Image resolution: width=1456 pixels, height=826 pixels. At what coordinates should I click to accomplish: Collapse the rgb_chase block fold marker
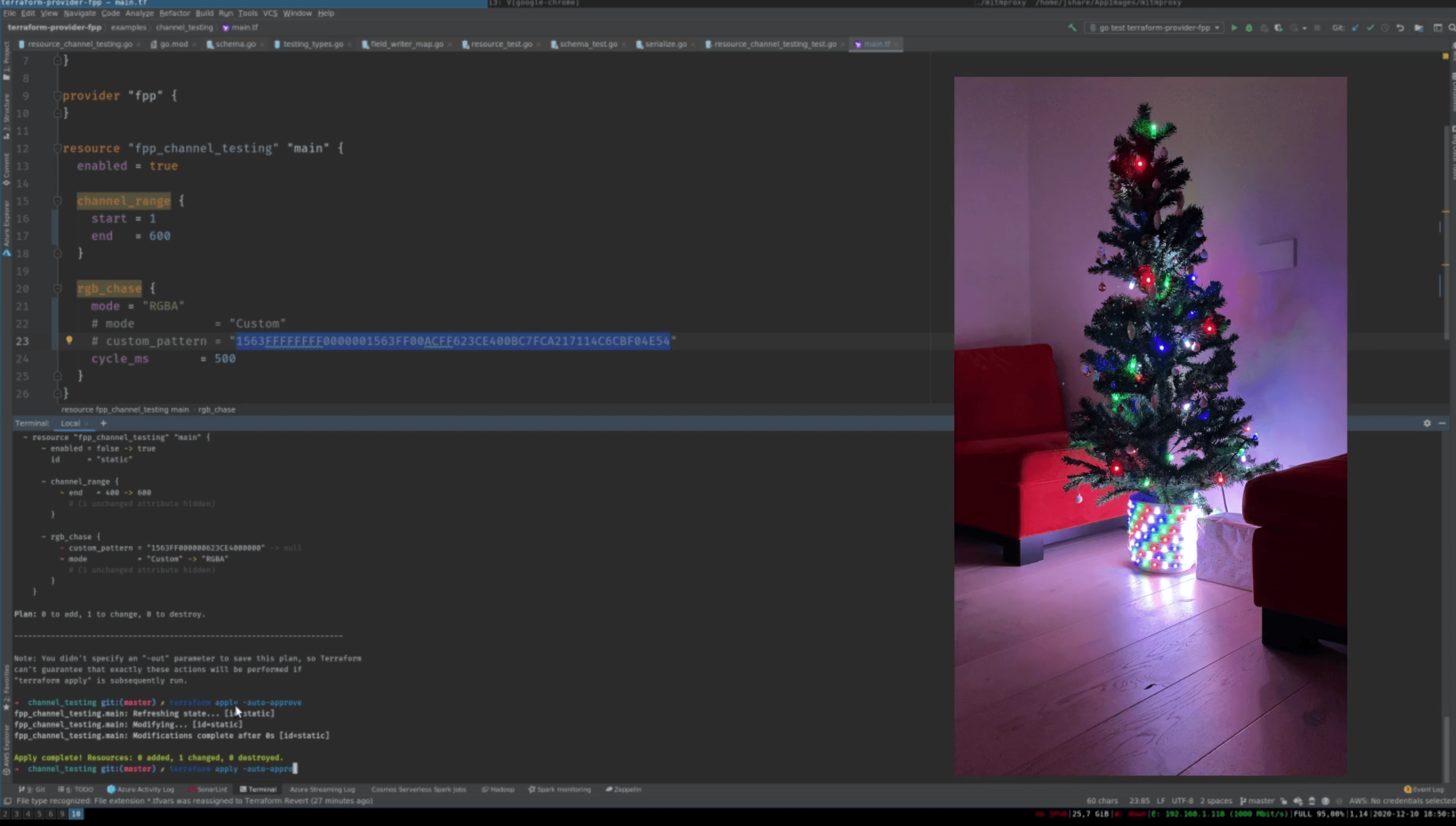(57, 289)
